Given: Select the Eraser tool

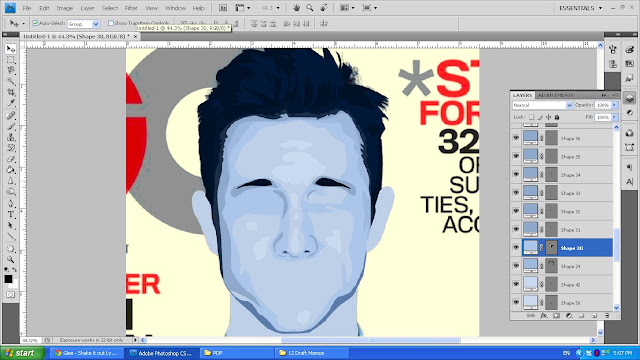Looking at the screenshot, I should tap(11, 159).
